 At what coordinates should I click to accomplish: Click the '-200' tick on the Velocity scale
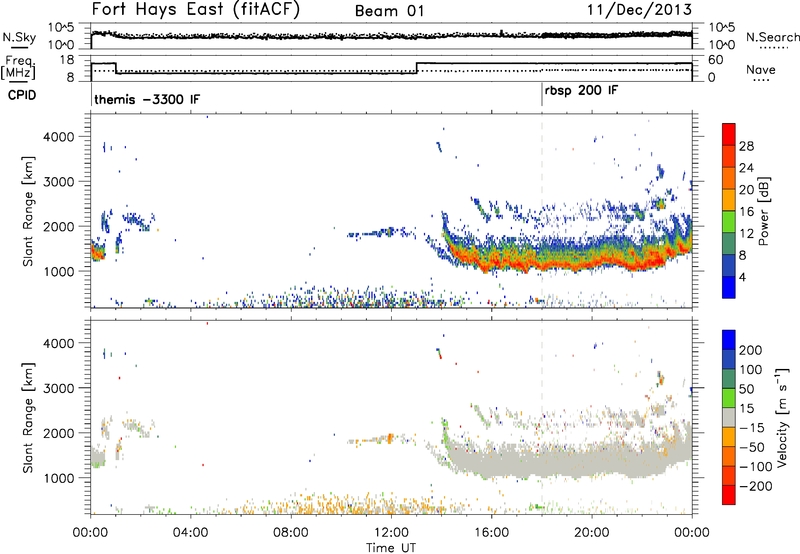[x=755, y=486]
